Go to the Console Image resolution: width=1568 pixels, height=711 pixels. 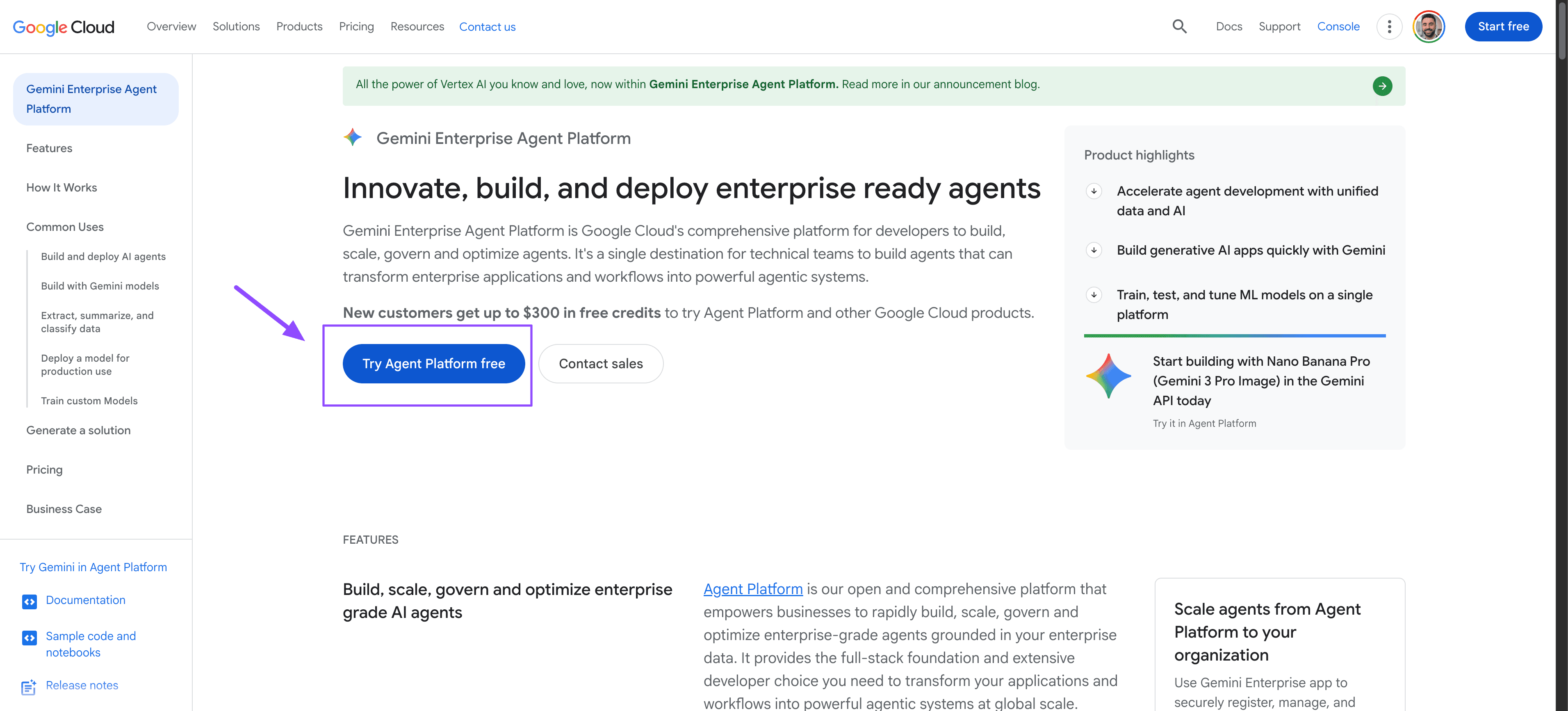tap(1338, 27)
